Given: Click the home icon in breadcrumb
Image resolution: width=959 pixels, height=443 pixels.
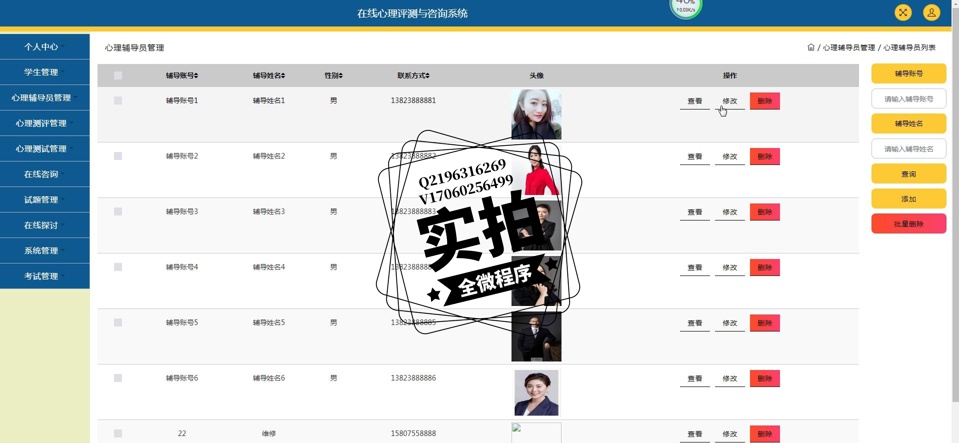Looking at the screenshot, I should pos(811,48).
